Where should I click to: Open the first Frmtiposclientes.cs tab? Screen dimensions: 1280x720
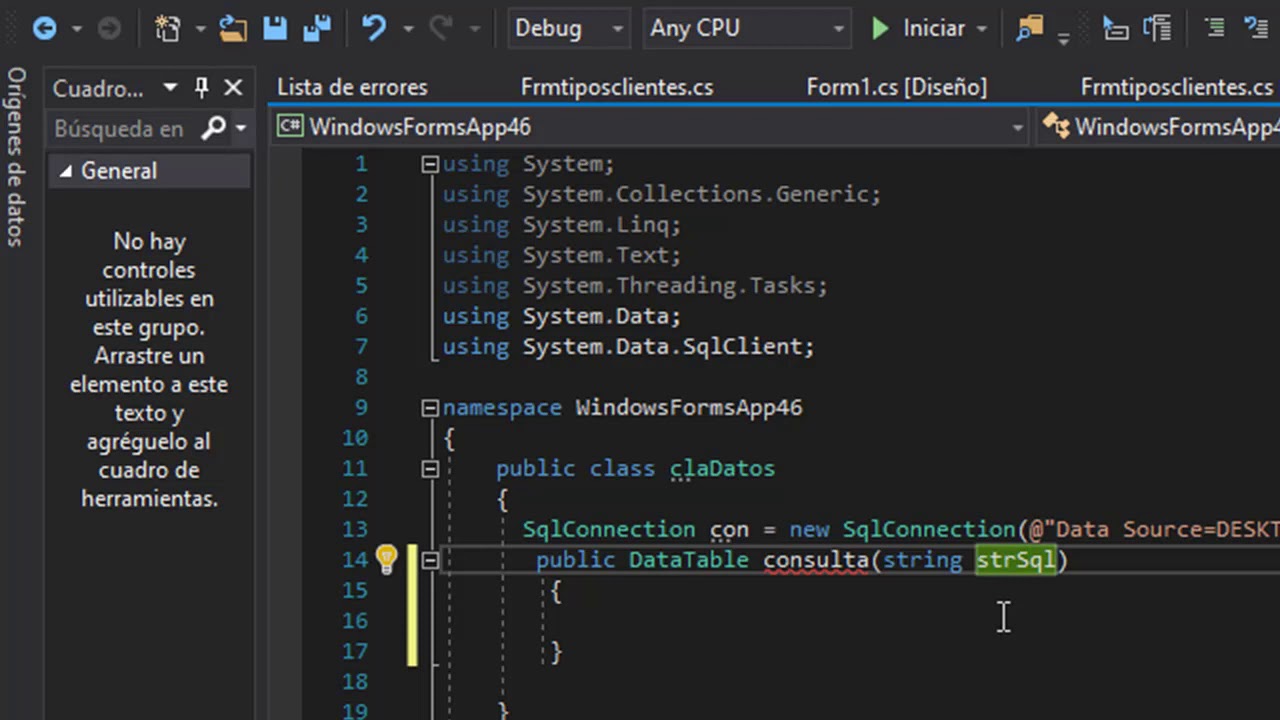617,87
